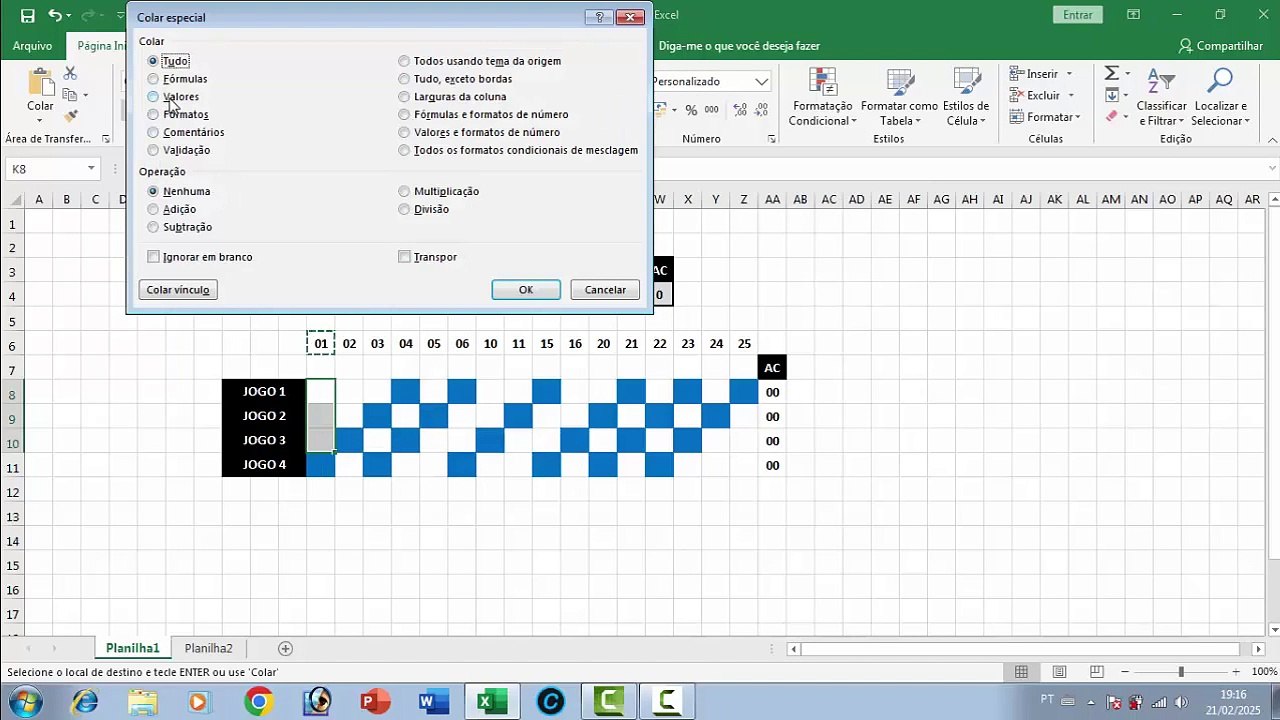Select the Valores radio button
1280x720 pixels.
[153, 97]
